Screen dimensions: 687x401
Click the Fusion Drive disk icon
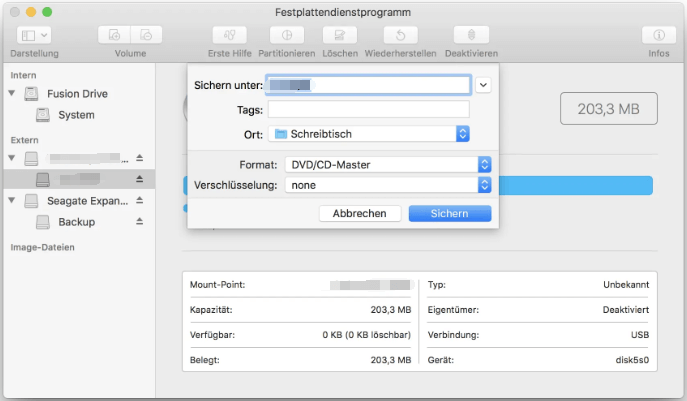point(31,93)
